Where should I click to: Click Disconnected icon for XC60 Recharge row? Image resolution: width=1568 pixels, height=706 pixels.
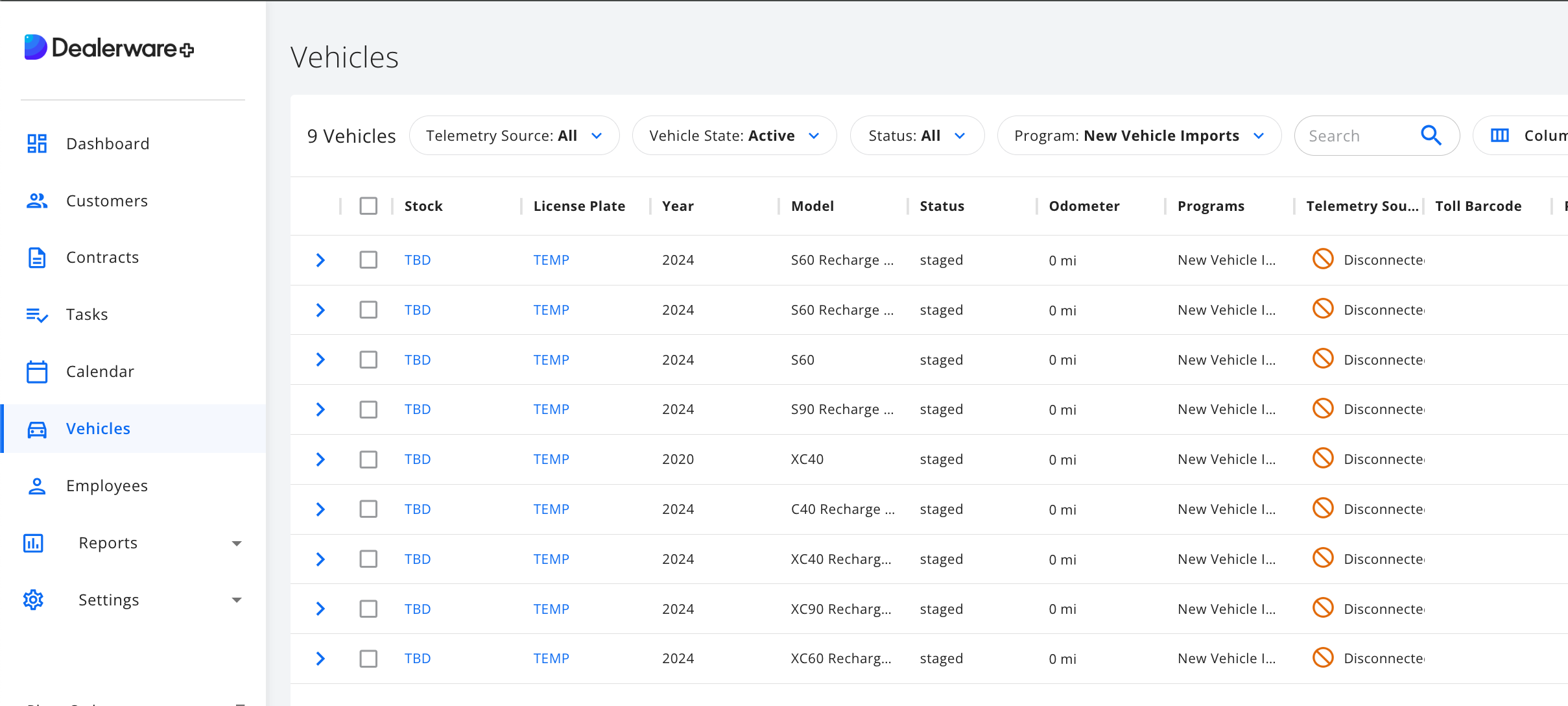[x=1323, y=657]
